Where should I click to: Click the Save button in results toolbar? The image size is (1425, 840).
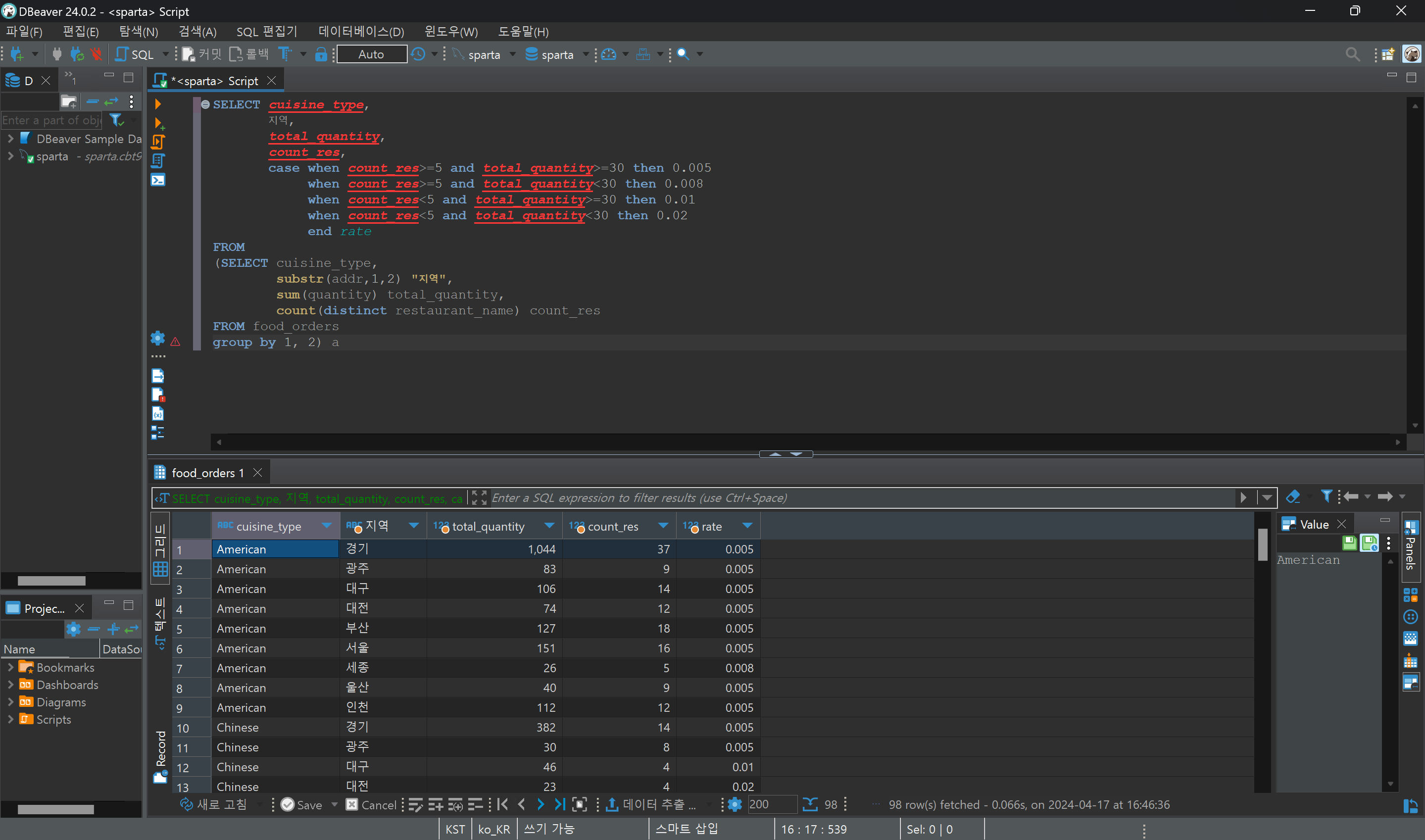(301, 804)
